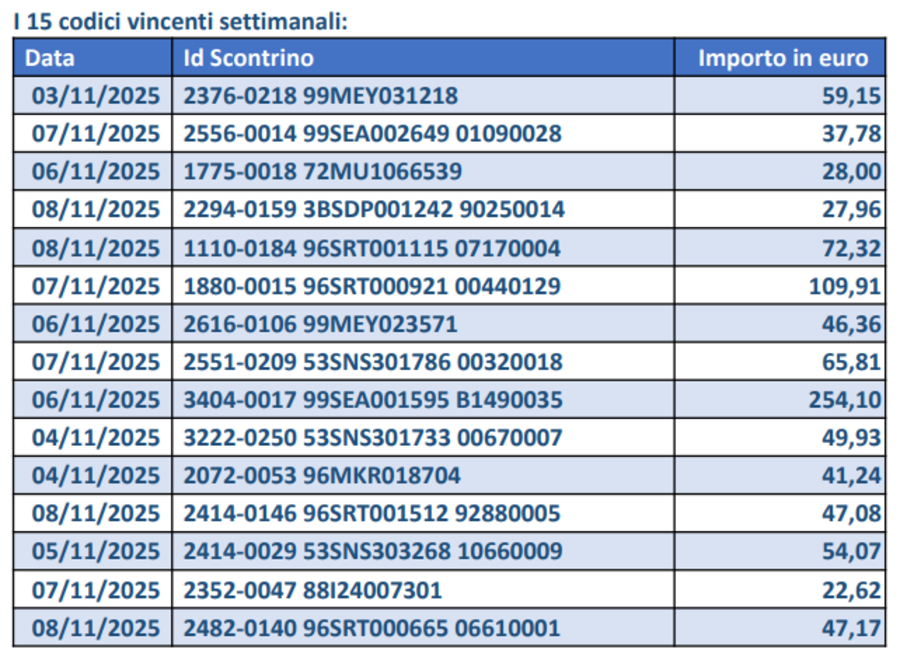Screen dimensions: 900x660
Task: Select receipt ID 1775-0018 72MU1066539
Action: [x=323, y=172]
